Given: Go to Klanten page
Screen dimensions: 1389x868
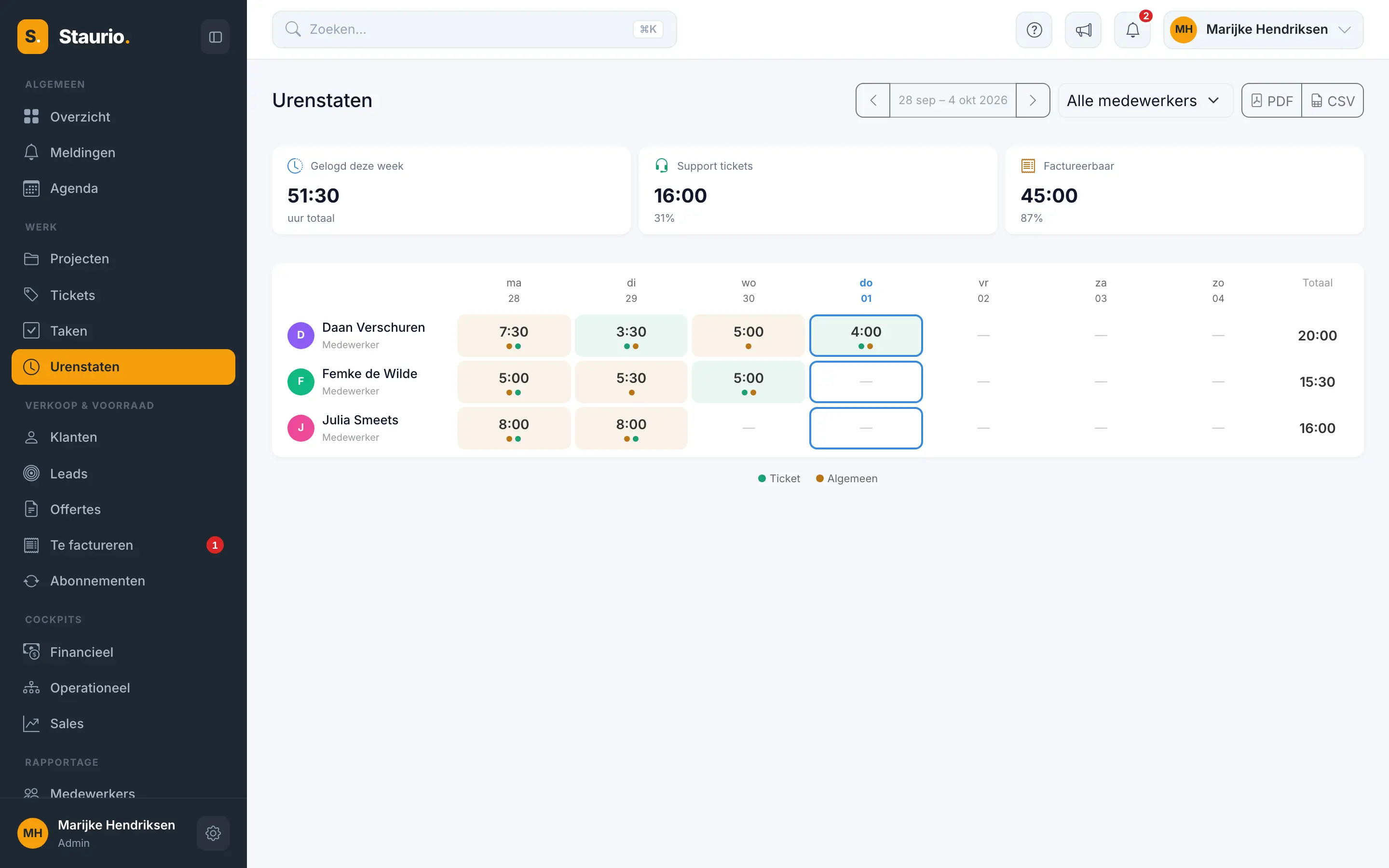Looking at the screenshot, I should 123,437.
